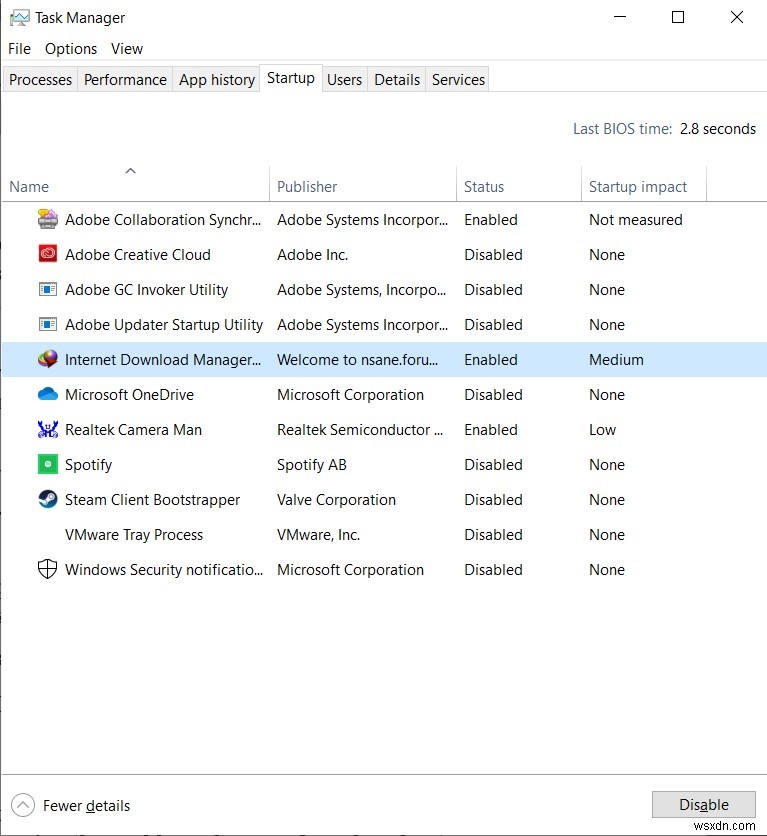The height and width of the screenshot is (836, 767).
Task: Click the Spotify icon in startup list
Action: (47, 464)
